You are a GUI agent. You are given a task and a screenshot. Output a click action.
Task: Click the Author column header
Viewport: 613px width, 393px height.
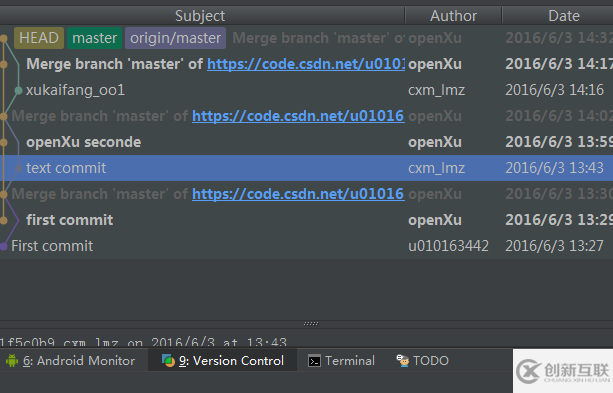pos(453,16)
